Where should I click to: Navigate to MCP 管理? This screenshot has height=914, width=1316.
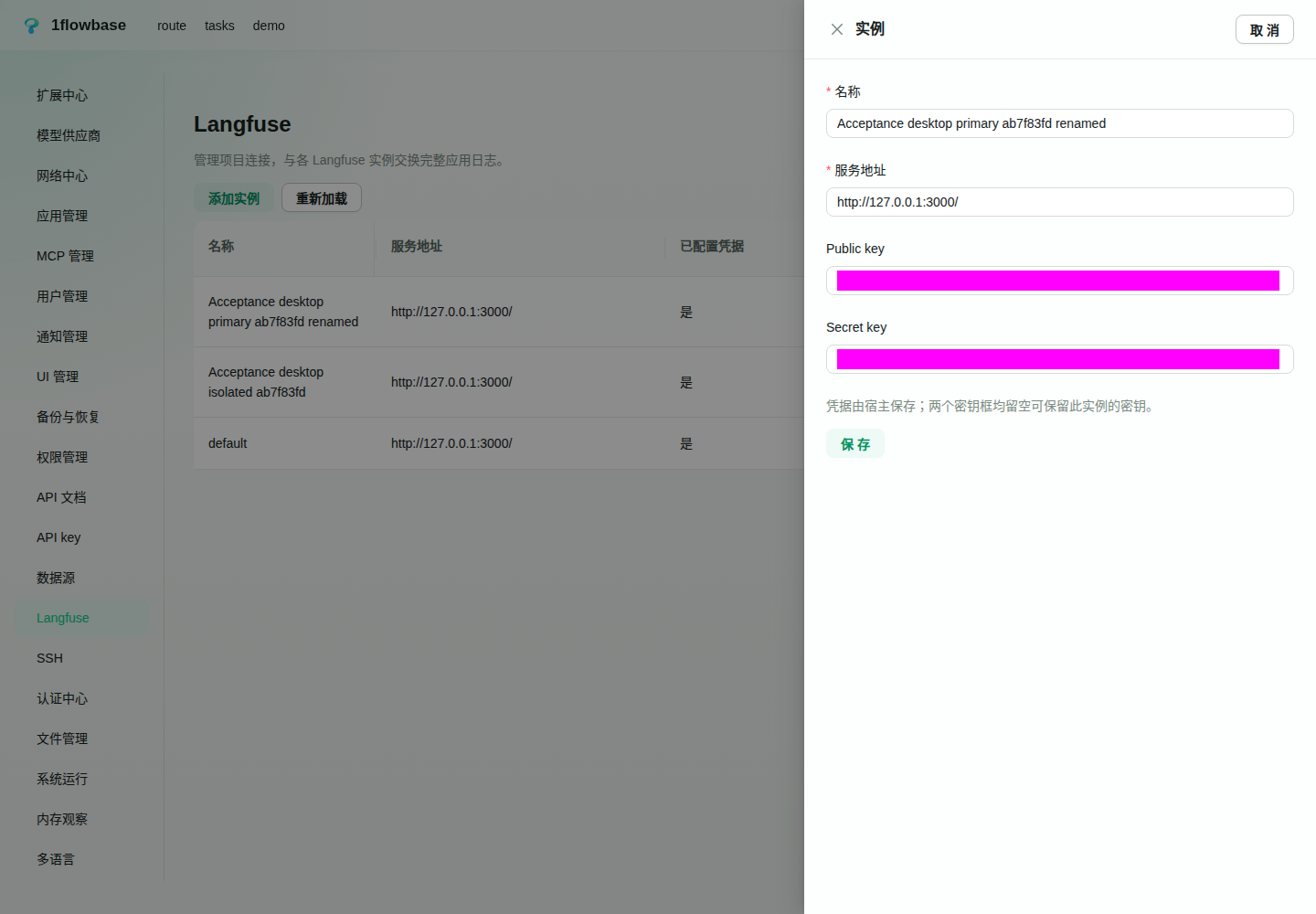[x=82, y=256]
